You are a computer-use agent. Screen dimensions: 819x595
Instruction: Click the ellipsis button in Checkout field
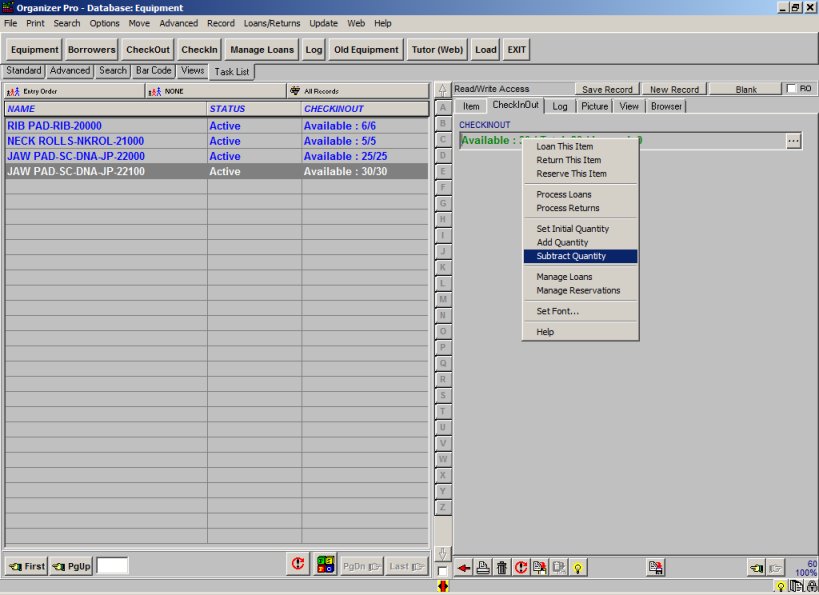[x=793, y=141]
